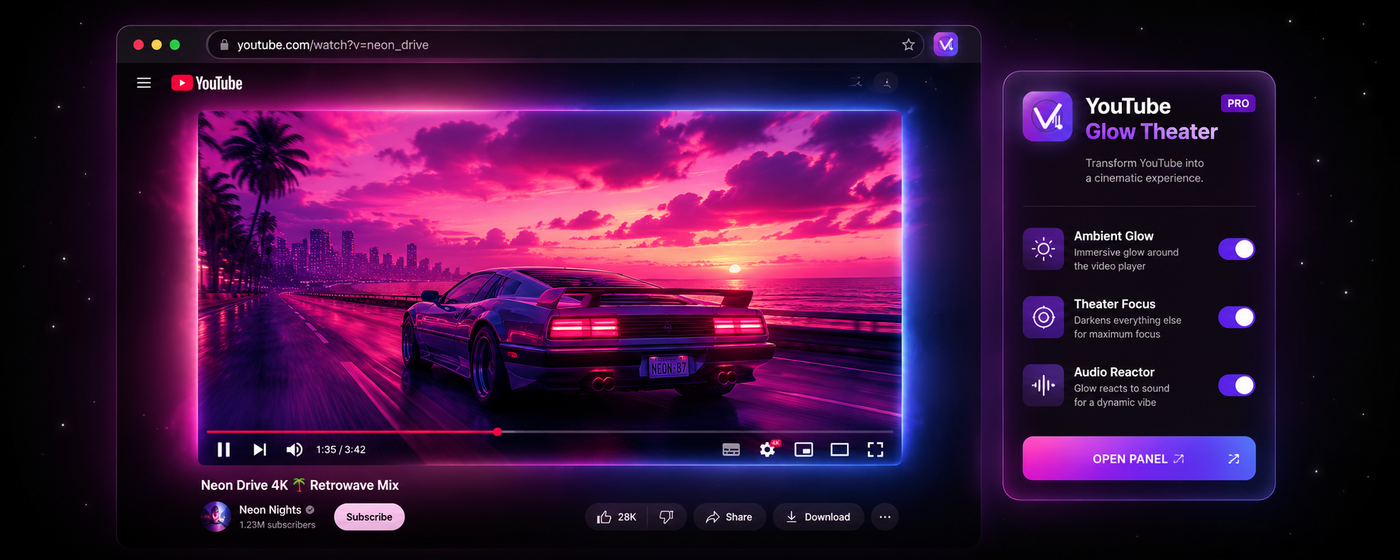Toggle Theater Focus switch
The width and height of the screenshot is (1400, 560).
(x=1237, y=317)
